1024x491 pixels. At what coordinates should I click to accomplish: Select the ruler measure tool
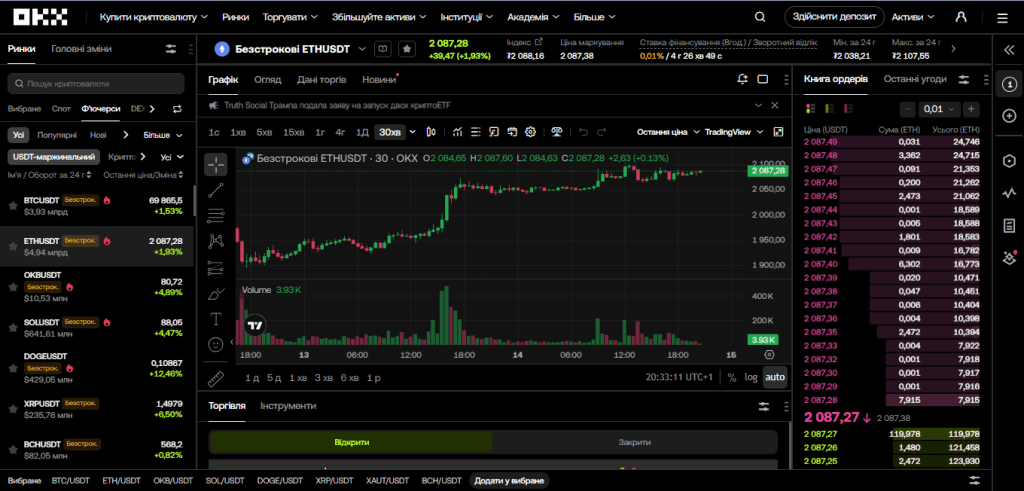[x=216, y=379]
